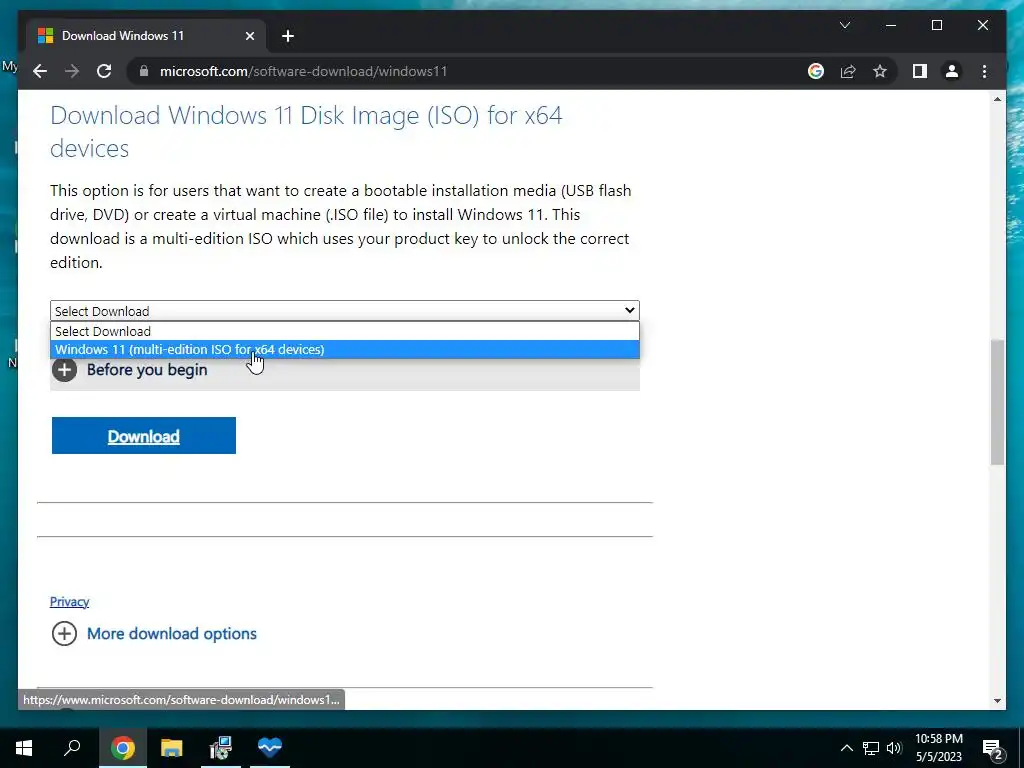Viewport: 1024px width, 768px height.
Task: Bookmark this page with the star icon
Action: pyautogui.click(x=880, y=71)
